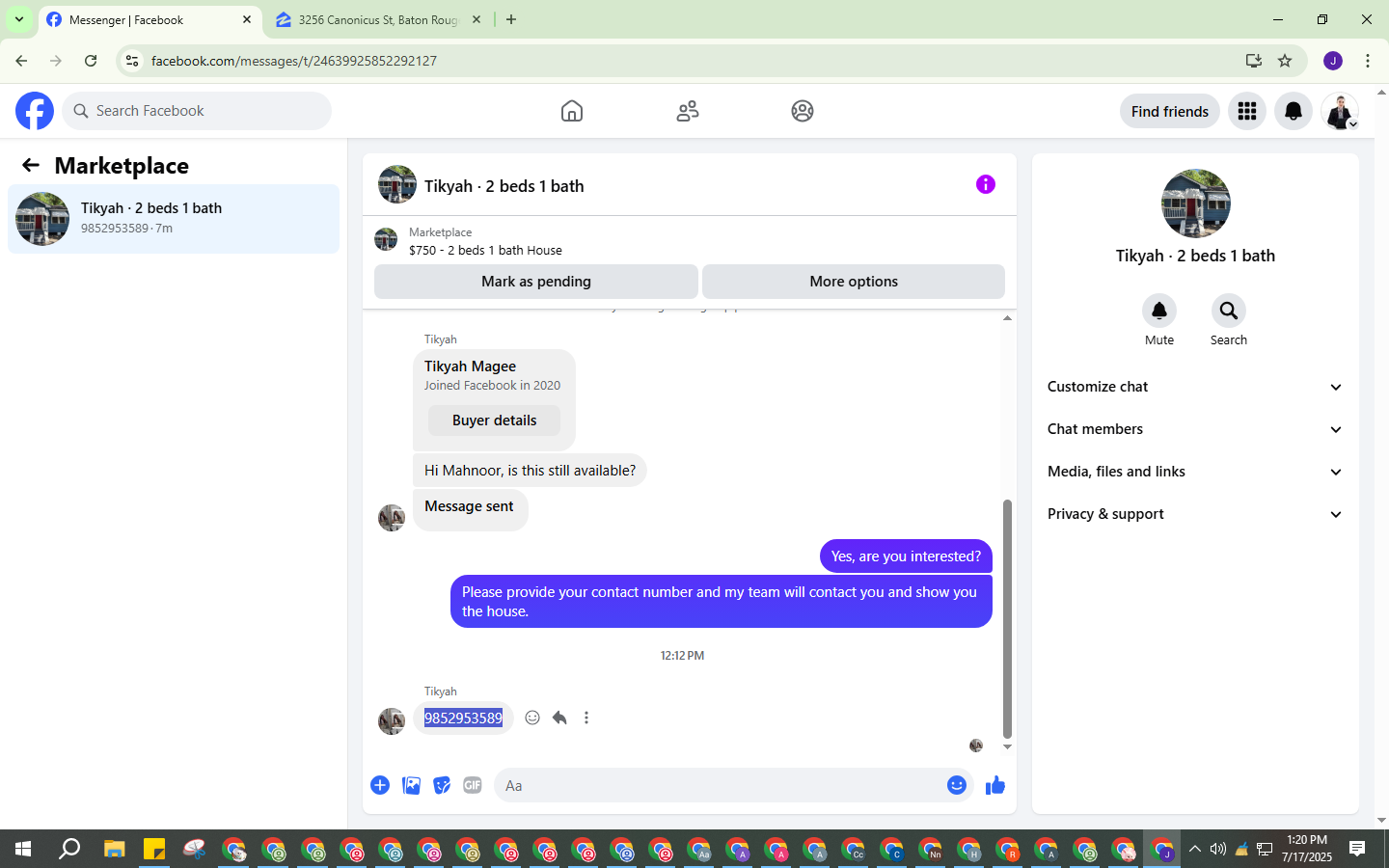This screenshot has width=1389, height=868.
Task: React to the 9852953589 message with the emoji icon
Action: 532,718
